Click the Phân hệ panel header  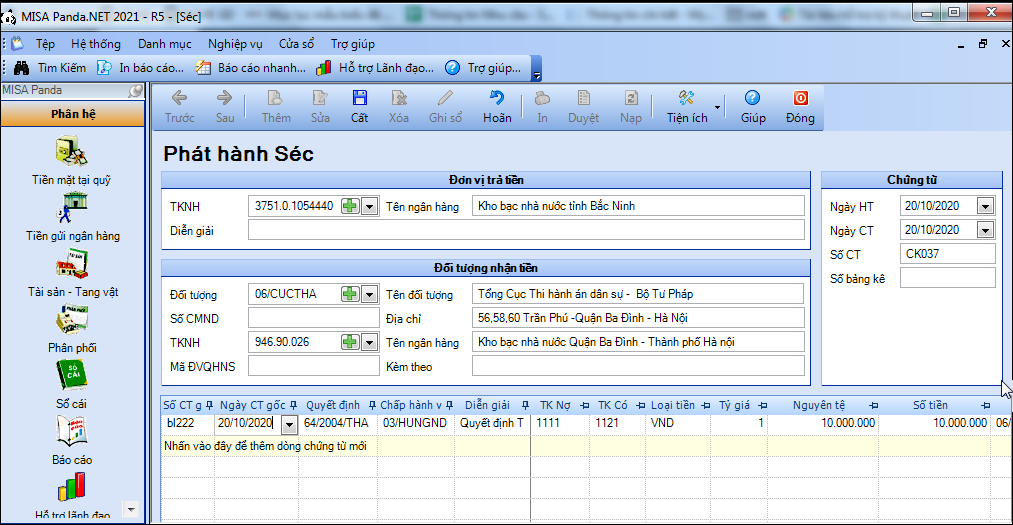(x=73, y=114)
